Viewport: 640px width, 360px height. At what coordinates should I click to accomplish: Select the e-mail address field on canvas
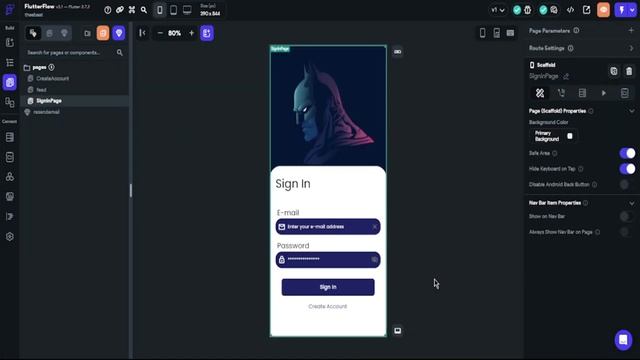pos(328,227)
